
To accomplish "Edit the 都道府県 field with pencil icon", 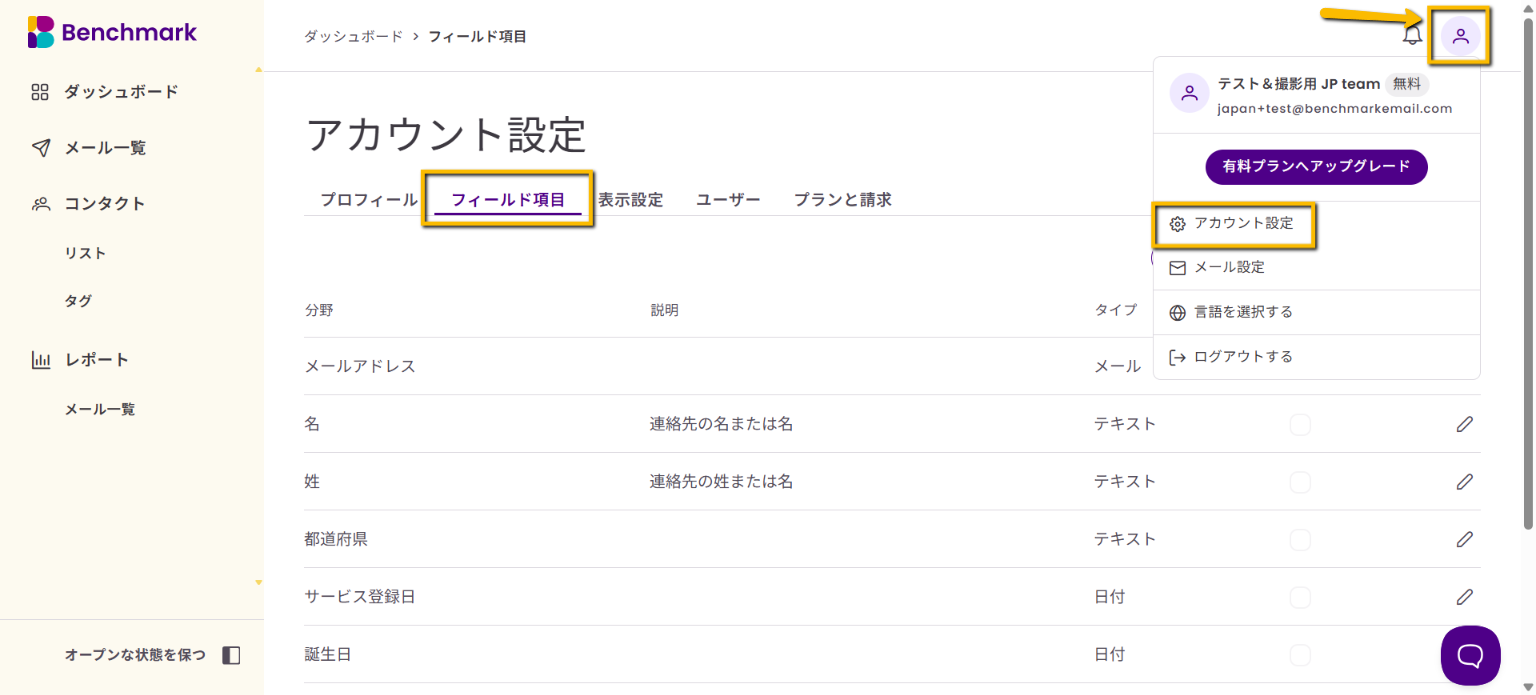I will 1464,539.
